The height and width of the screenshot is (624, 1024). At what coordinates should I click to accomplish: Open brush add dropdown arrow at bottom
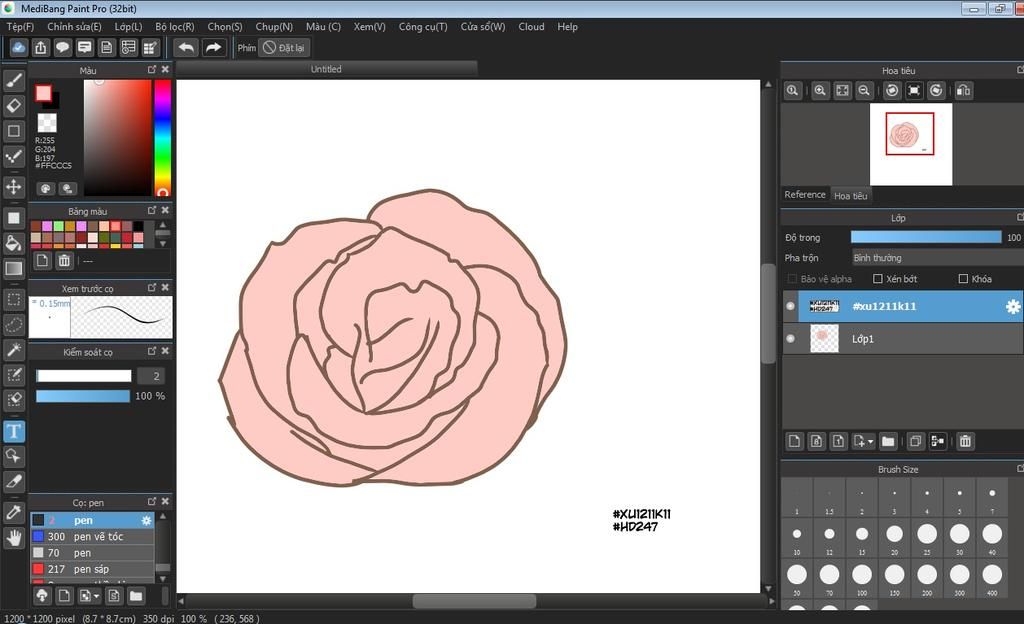(97, 596)
